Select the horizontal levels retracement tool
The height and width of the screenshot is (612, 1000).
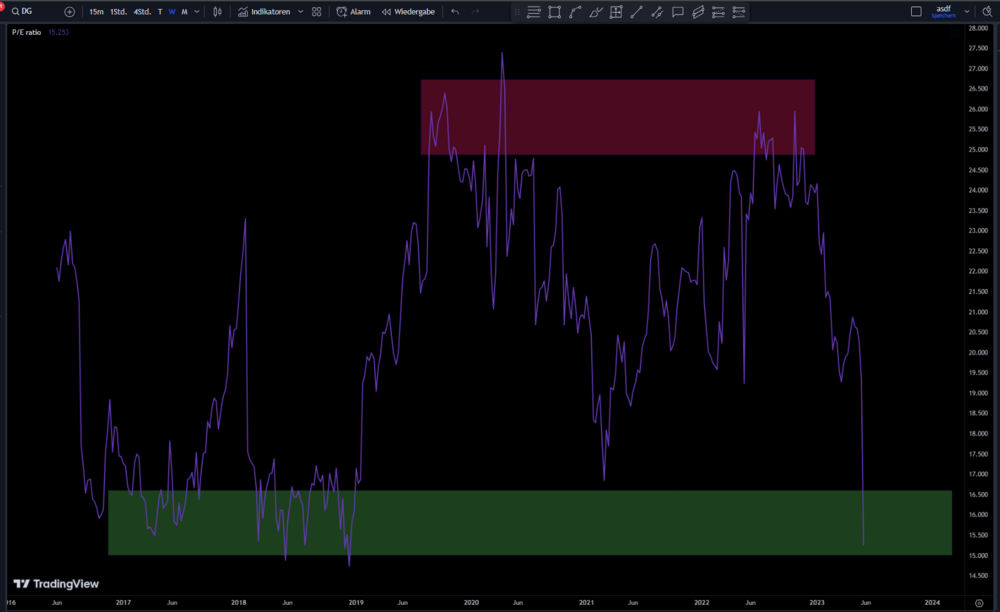click(x=534, y=11)
